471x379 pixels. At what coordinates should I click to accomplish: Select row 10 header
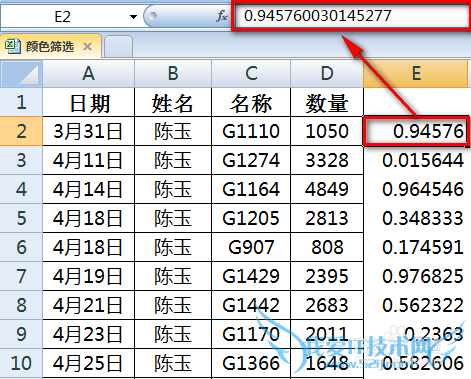[21, 363]
